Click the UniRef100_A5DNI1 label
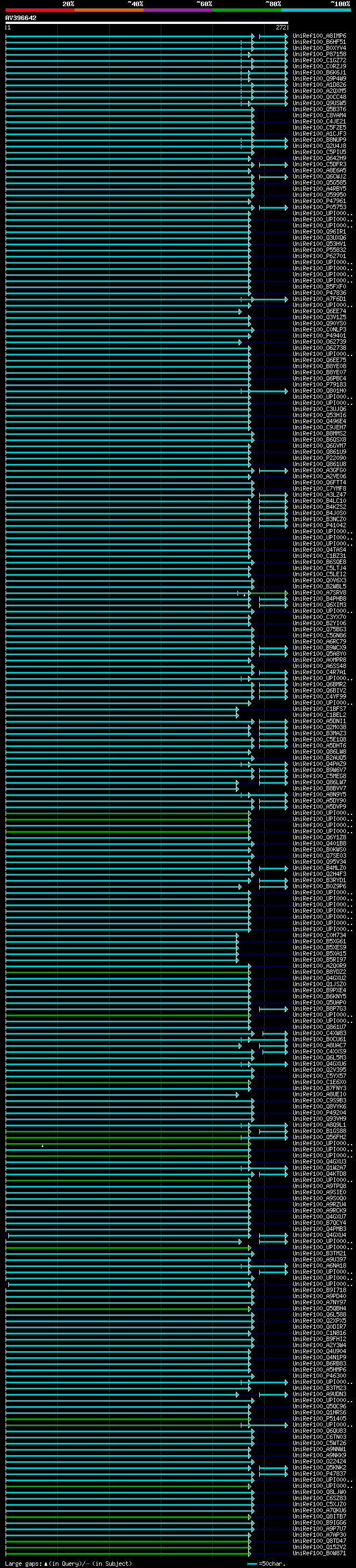 [319, 721]
